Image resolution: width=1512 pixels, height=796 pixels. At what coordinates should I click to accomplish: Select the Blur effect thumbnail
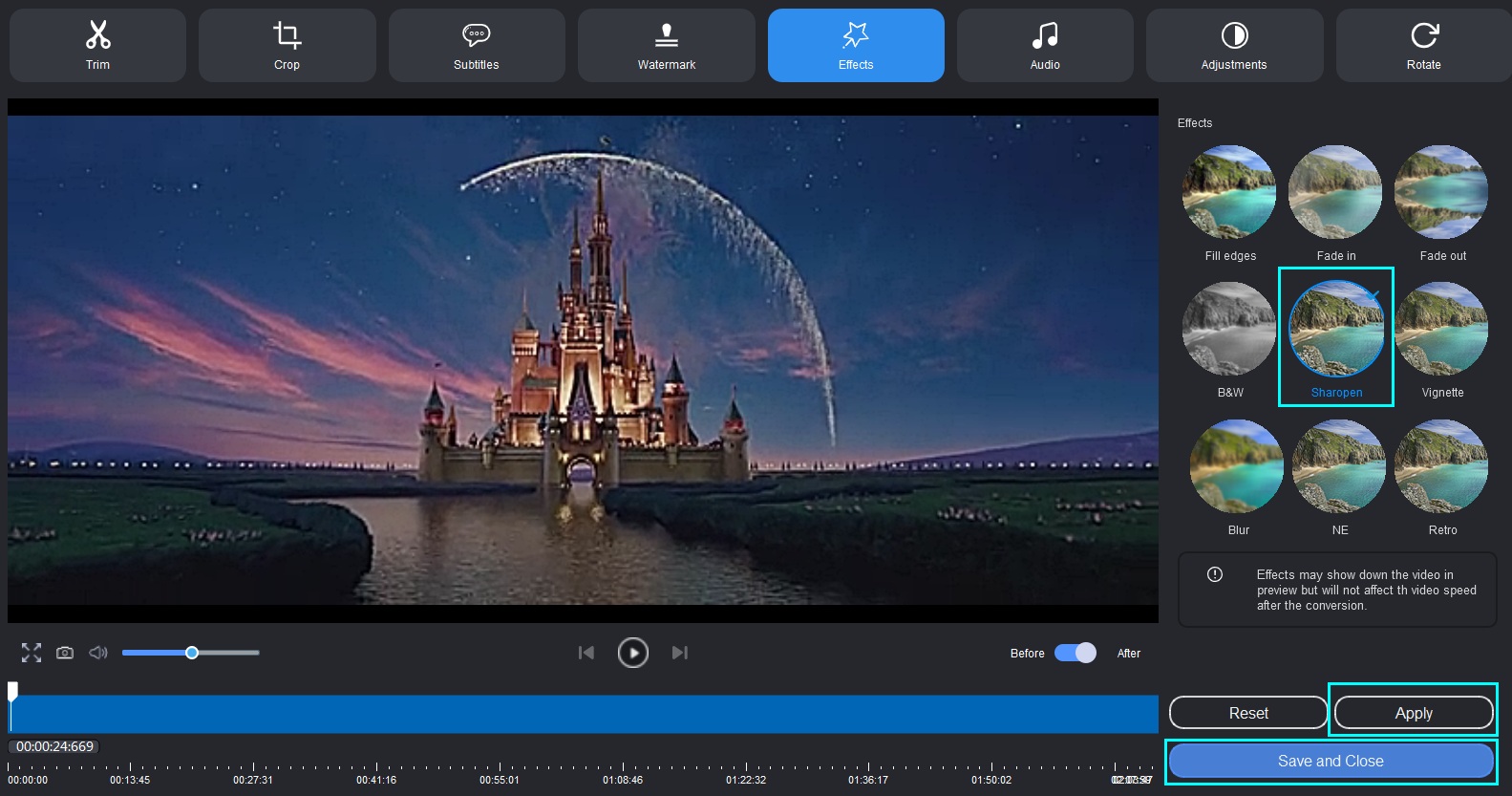1237,466
